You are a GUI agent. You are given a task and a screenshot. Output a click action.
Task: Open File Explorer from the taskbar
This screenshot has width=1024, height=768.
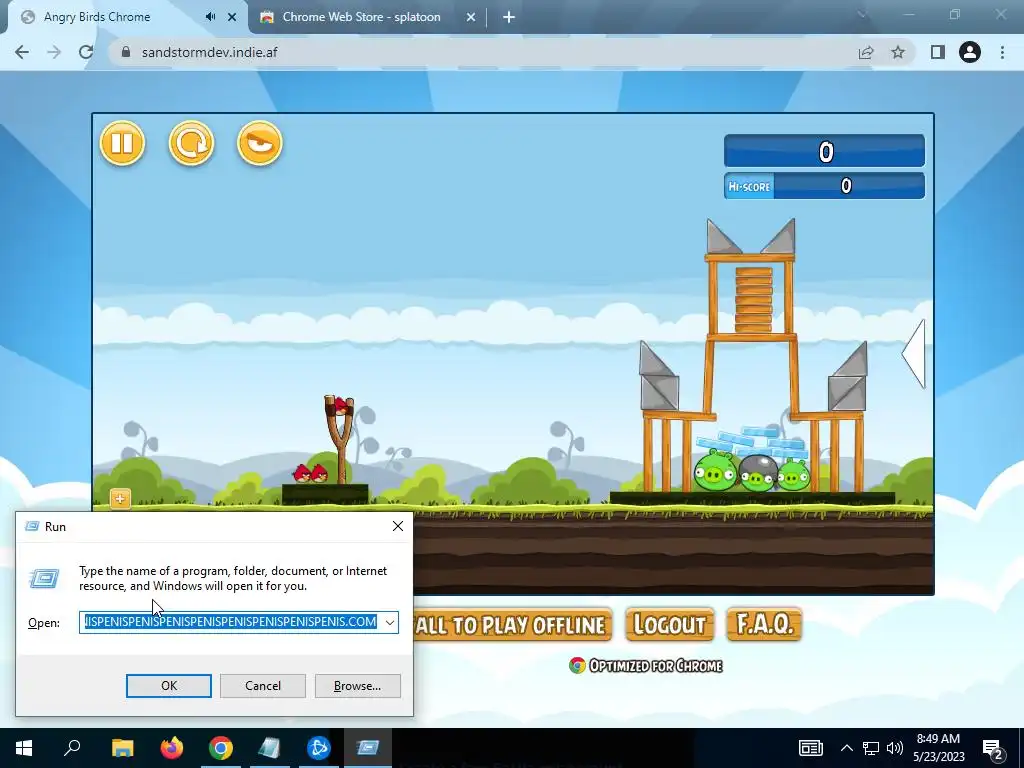click(122, 748)
